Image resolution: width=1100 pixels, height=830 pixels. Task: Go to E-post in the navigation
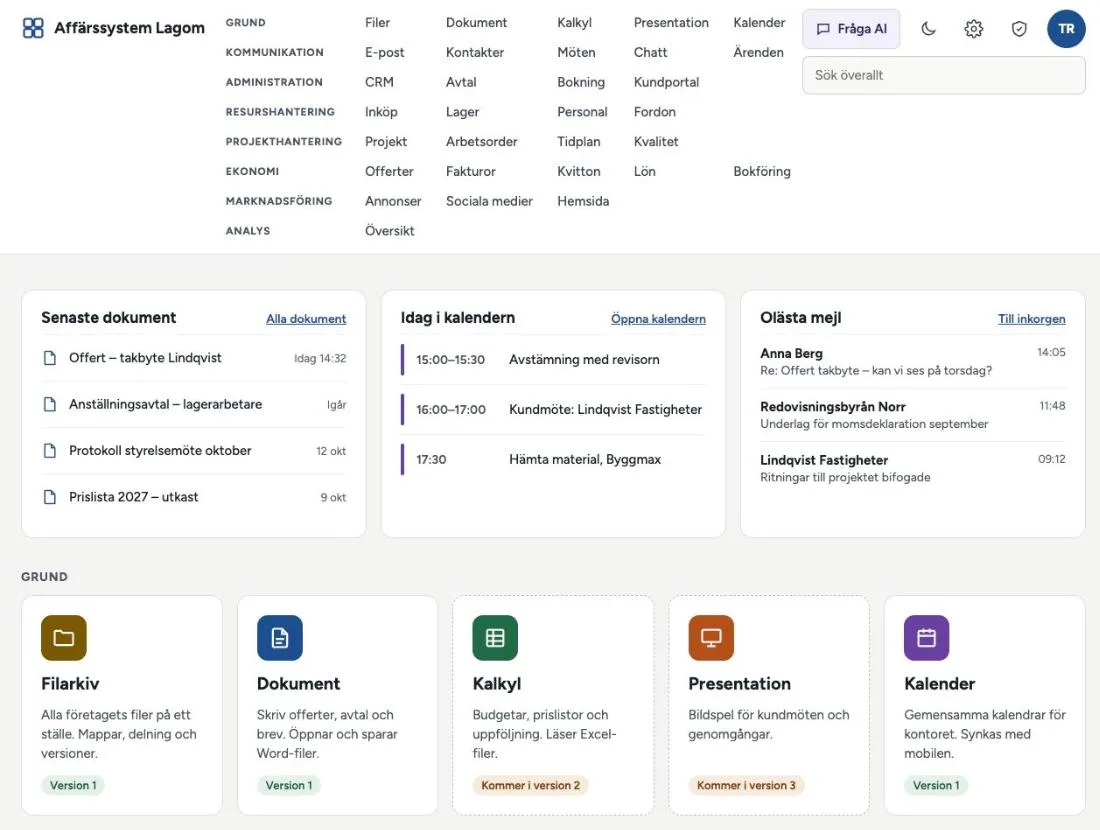click(384, 53)
